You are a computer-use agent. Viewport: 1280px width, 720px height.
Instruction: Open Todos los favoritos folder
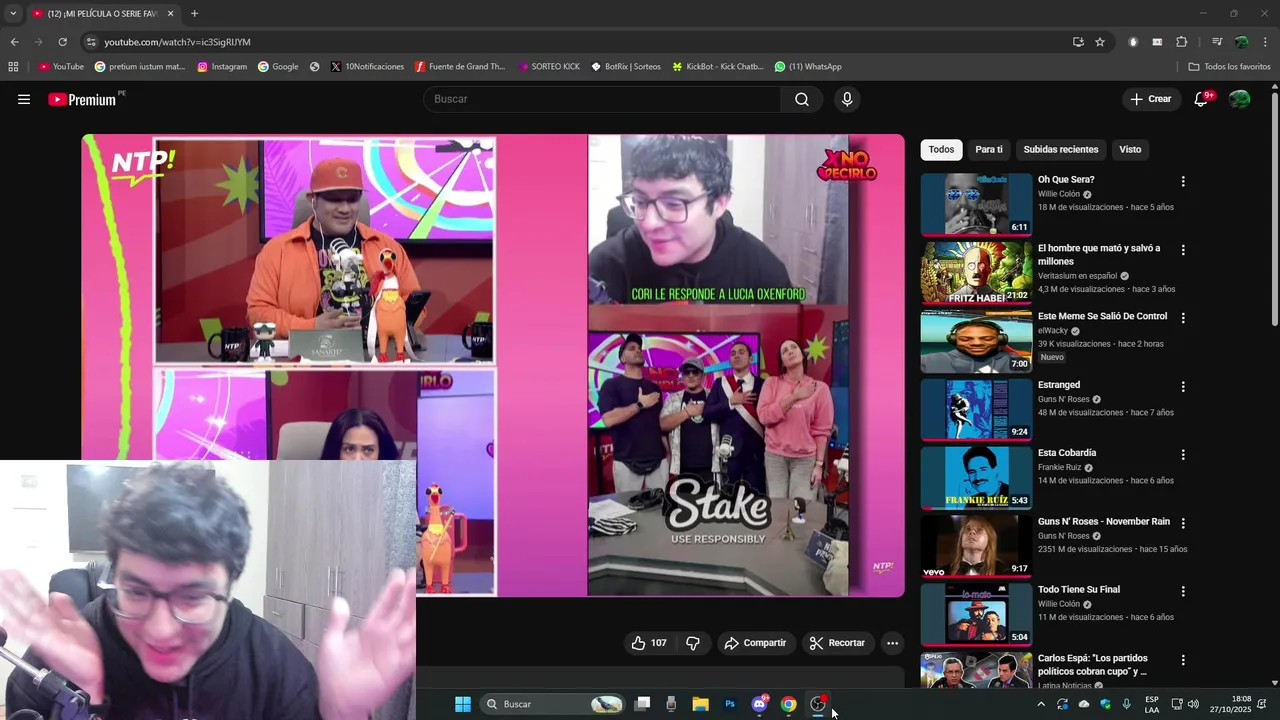[1229, 67]
